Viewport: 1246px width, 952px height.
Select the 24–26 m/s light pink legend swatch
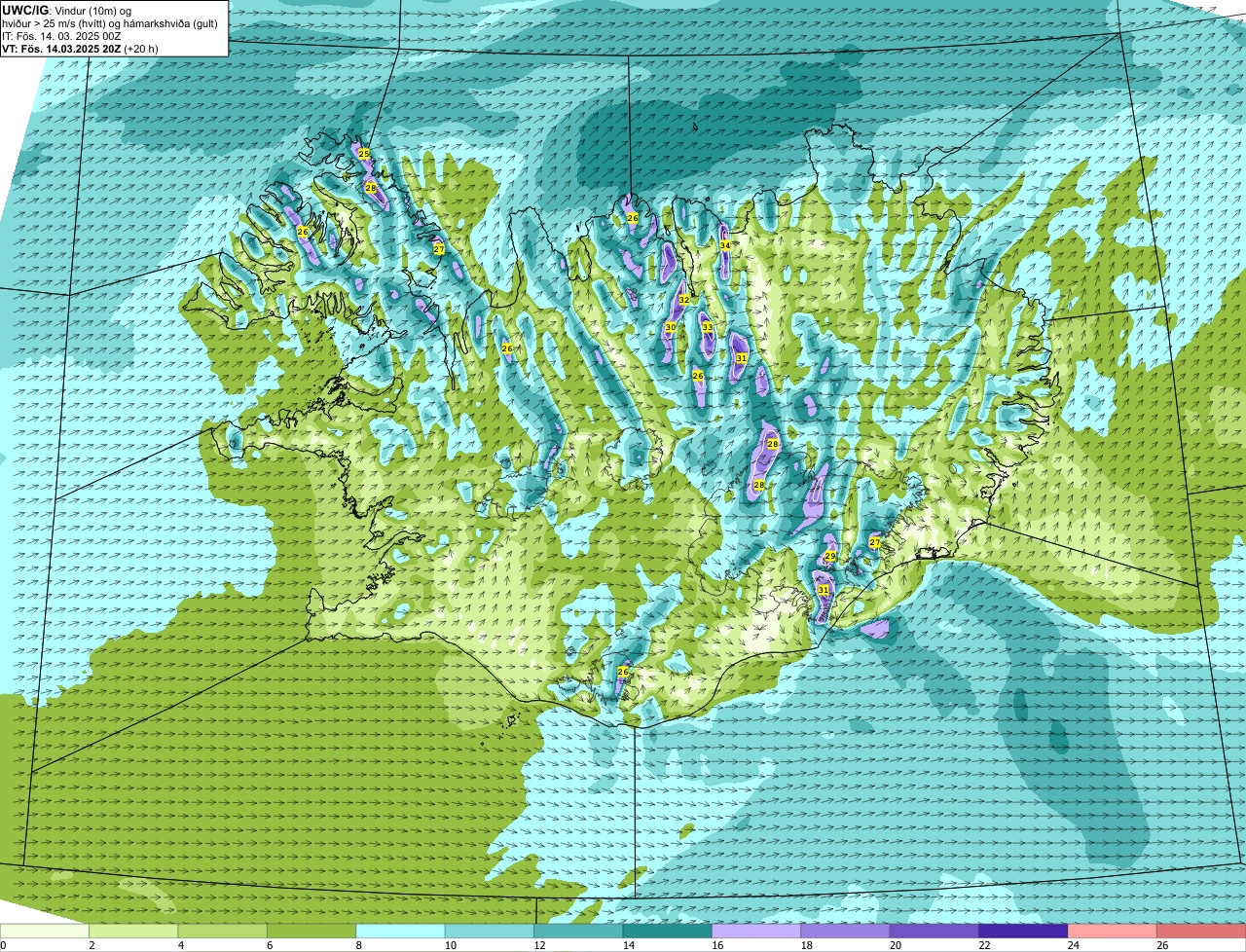(x=1113, y=931)
